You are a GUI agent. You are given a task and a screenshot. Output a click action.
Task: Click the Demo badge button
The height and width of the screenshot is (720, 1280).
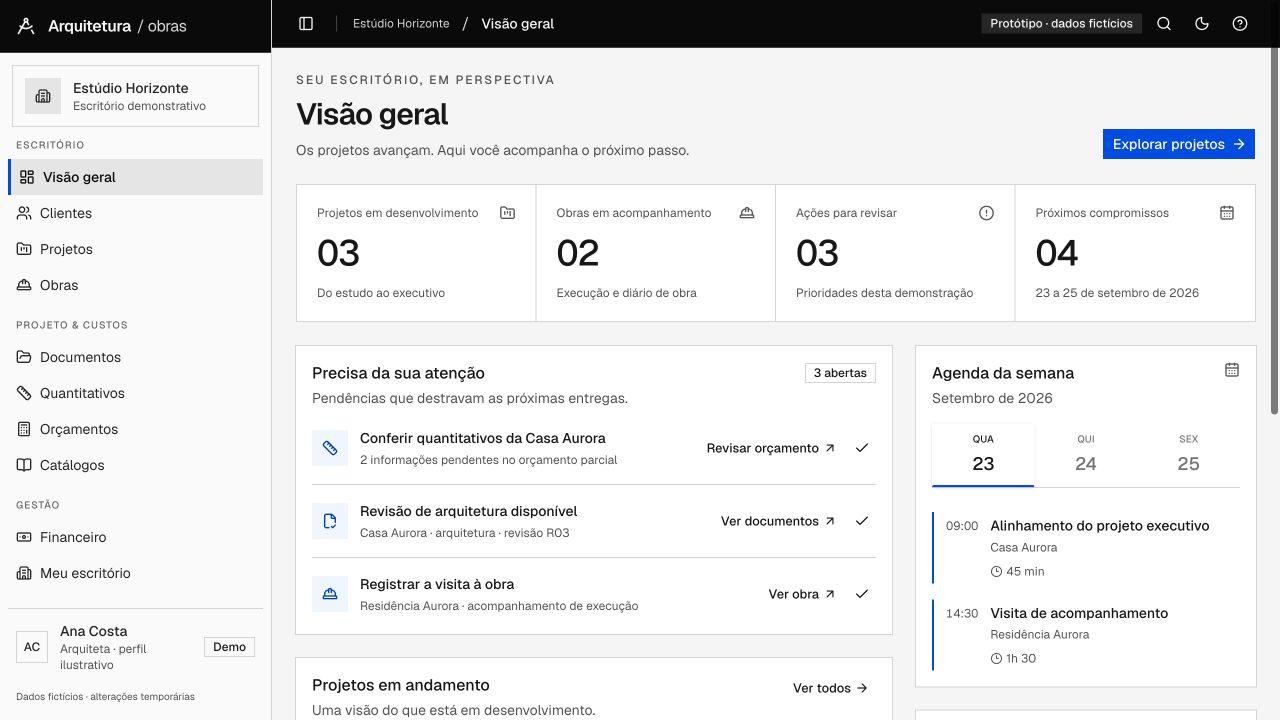click(x=229, y=647)
